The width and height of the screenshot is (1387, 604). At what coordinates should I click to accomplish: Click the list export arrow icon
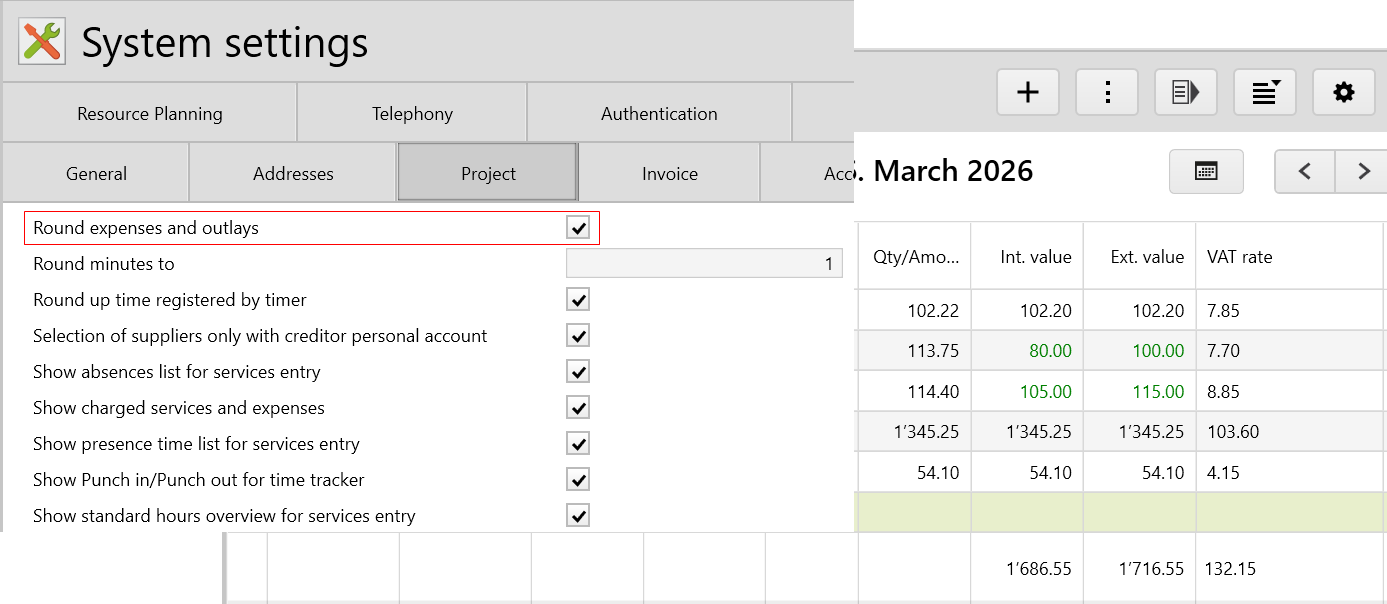click(x=1185, y=93)
